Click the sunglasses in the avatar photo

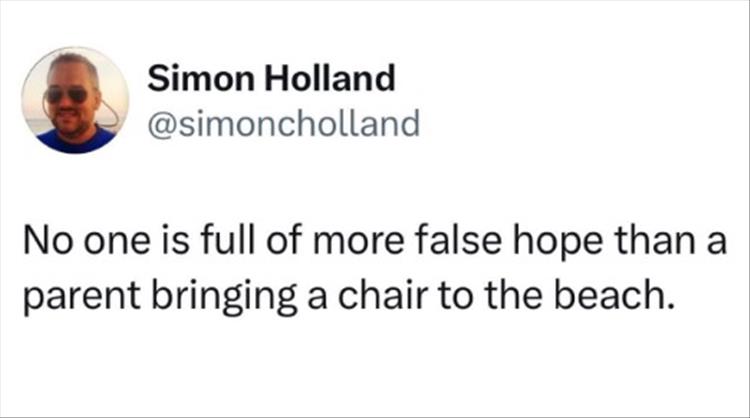coord(70,95)
